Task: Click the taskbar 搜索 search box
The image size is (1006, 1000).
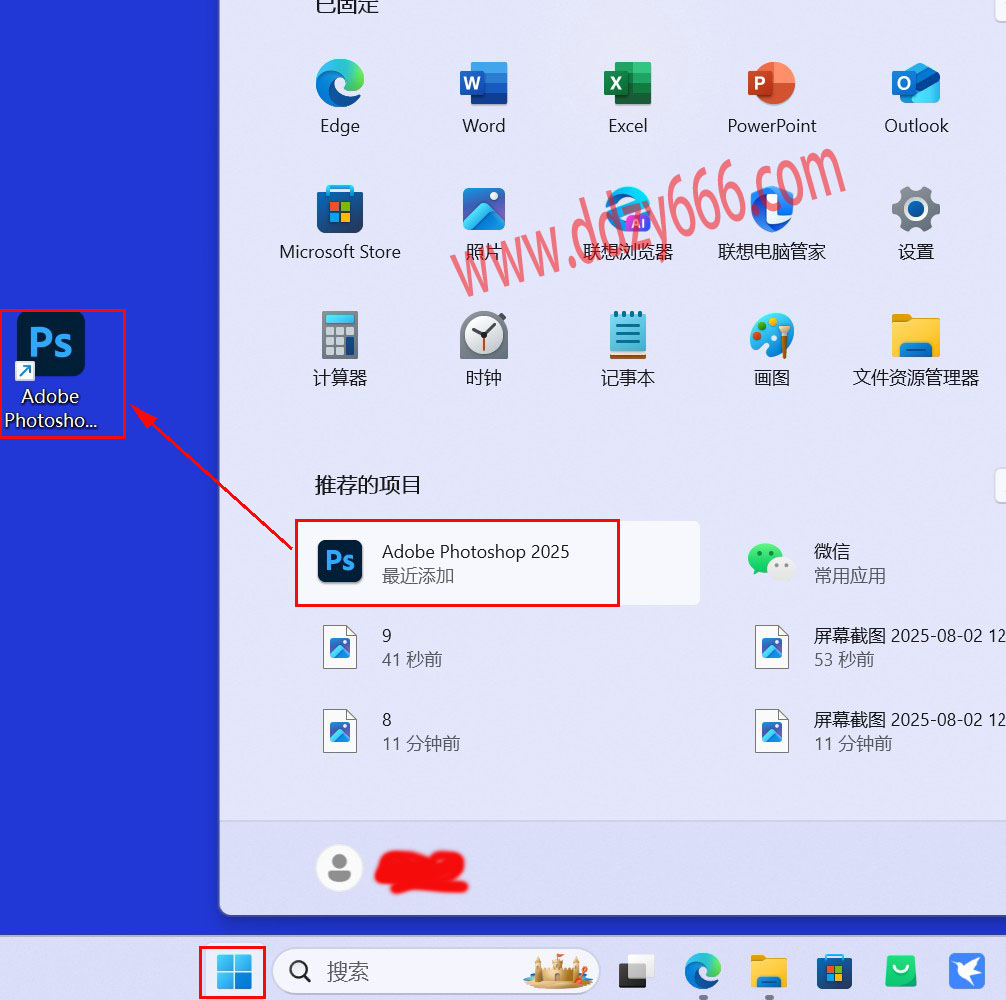Action: (x=436, y=971)
